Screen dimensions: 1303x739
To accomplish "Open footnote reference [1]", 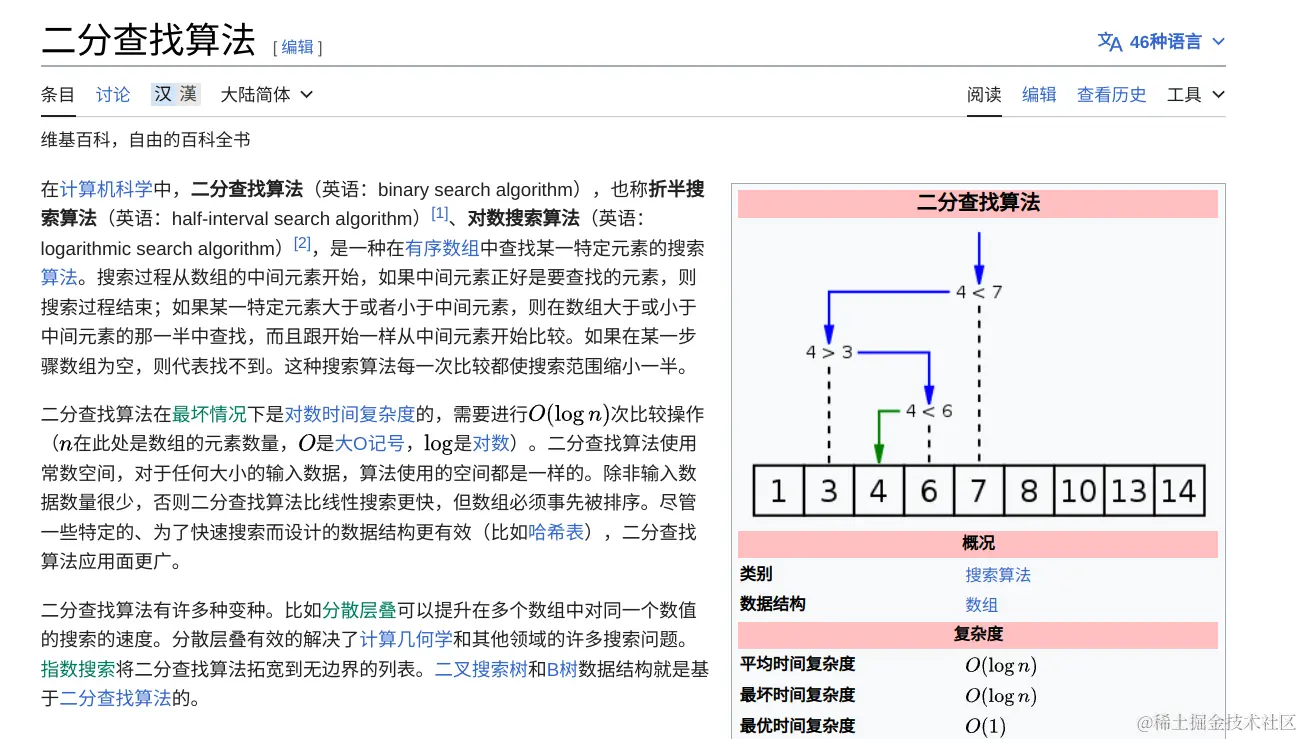I will pyautogui.click(x=440, y=213).
